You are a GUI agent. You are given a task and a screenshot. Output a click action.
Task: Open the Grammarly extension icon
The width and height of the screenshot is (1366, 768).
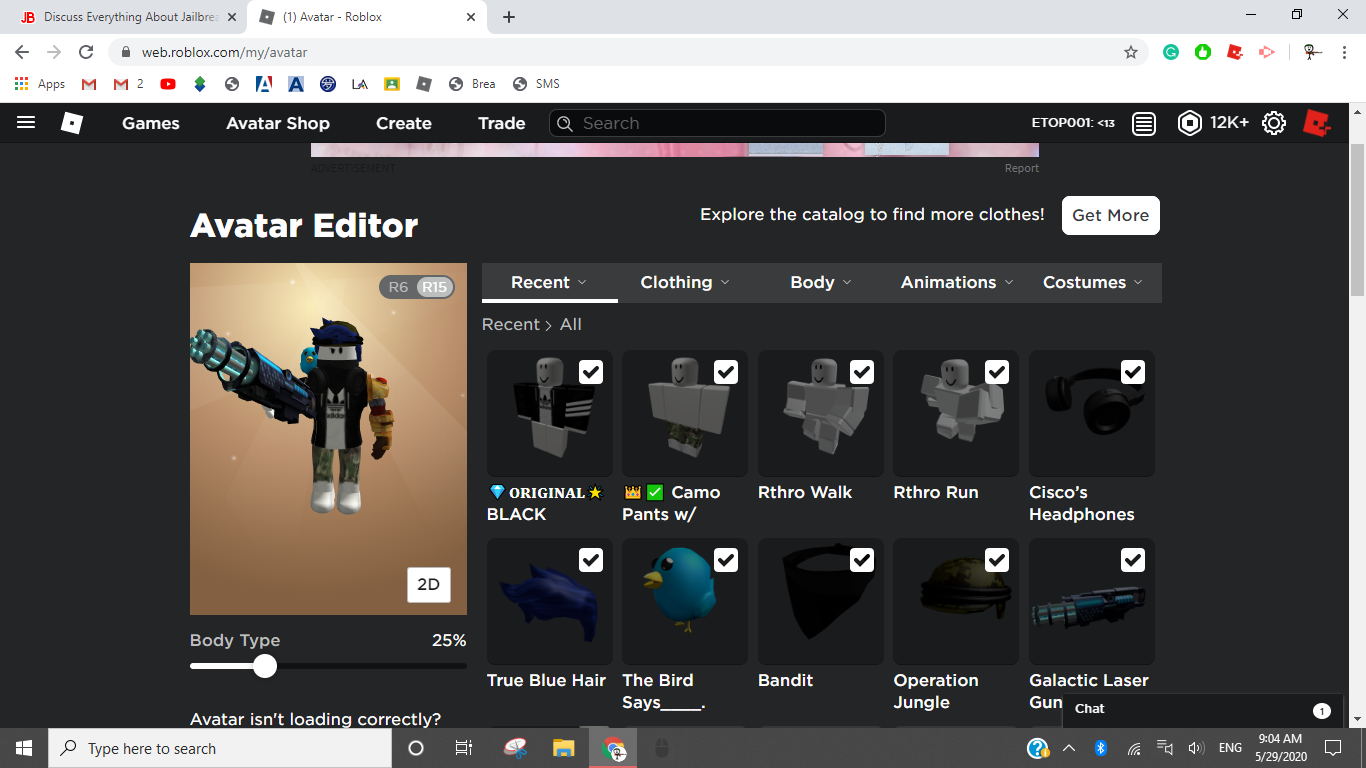tap(1171, 52)
